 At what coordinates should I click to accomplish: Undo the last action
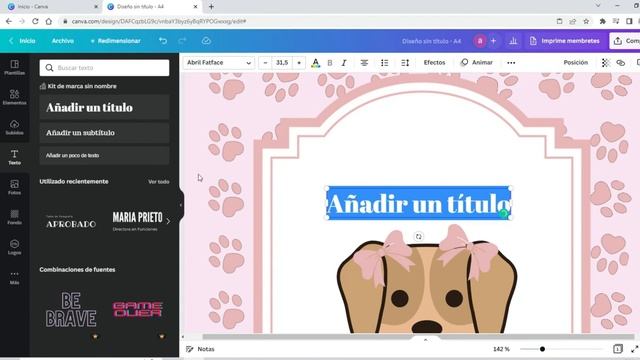[163, 41]
